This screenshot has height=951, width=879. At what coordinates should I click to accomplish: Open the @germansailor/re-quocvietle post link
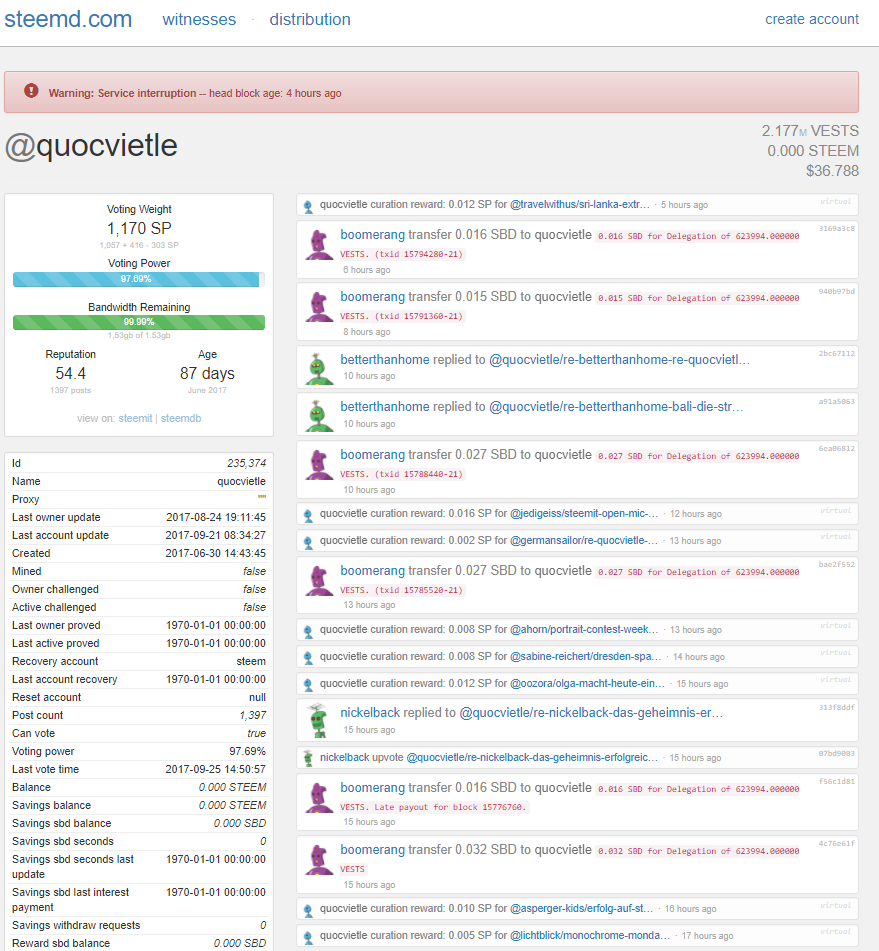pyautogui.click(x=584, y=540)
